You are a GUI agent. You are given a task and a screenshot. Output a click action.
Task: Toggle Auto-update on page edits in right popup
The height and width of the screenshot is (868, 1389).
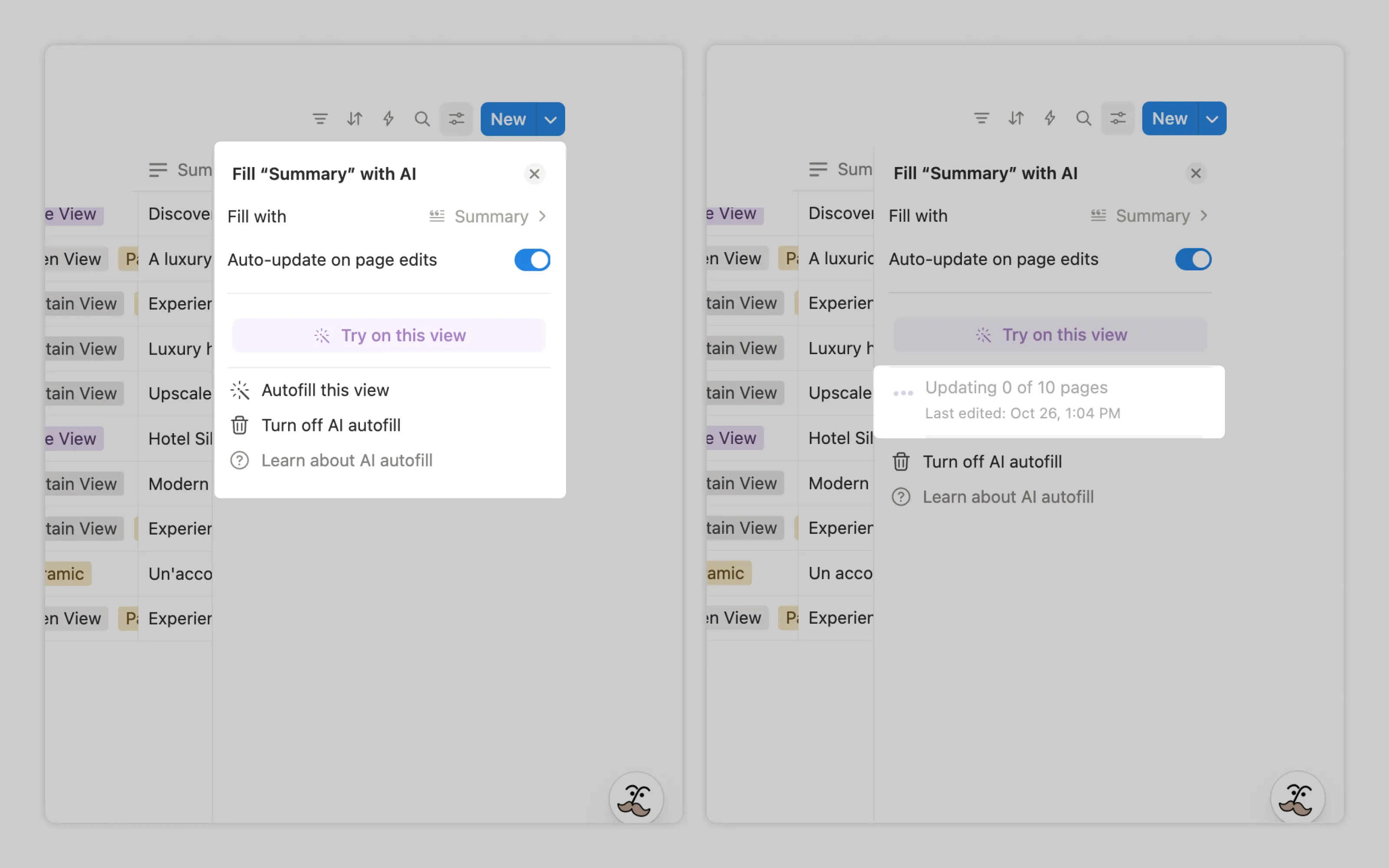pos(1193,260)
